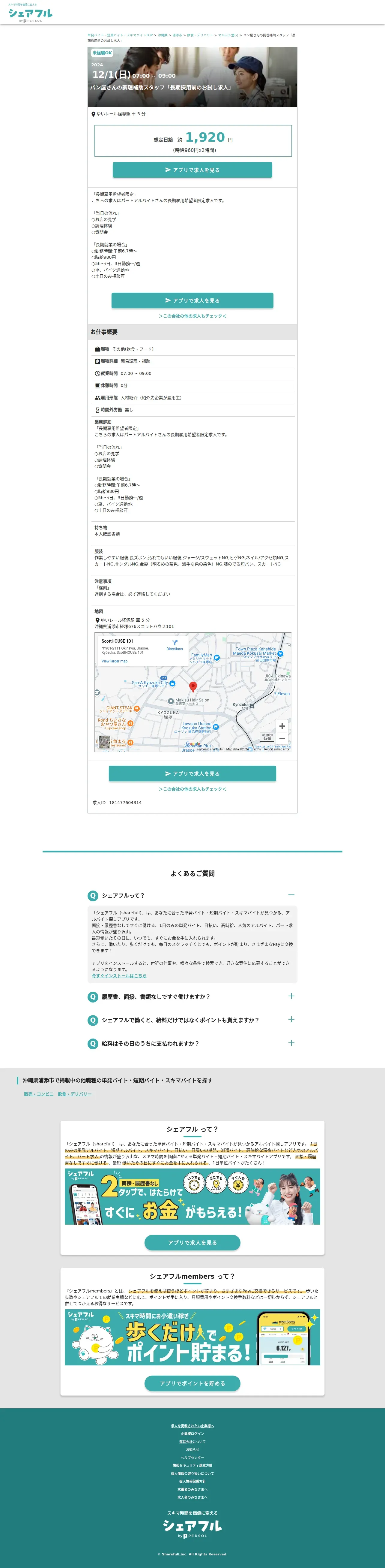Screen dimensions: 385x1568
Task: Click the job hero image banner
Action: tap(192, 77)
